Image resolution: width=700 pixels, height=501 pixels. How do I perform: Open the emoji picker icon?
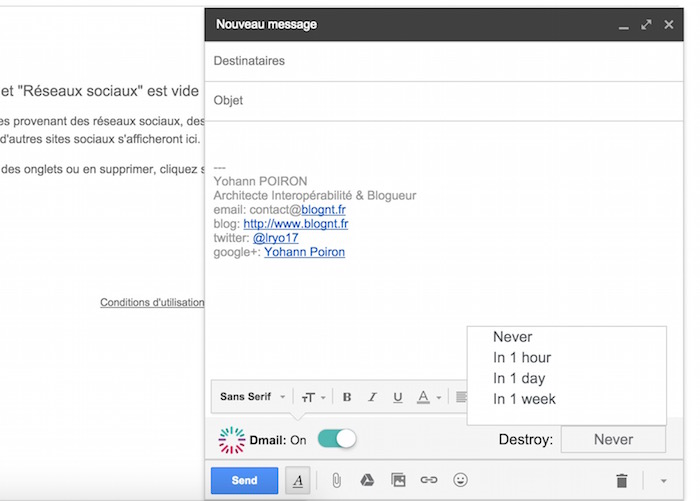(460, 480)
